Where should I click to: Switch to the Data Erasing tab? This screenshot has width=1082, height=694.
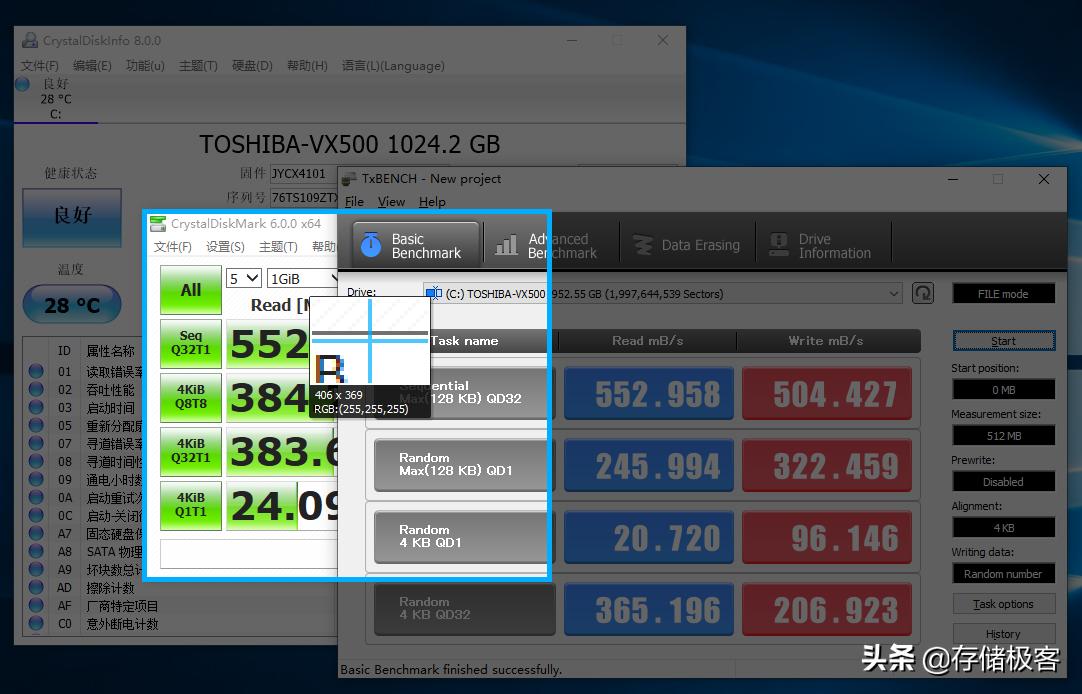(x=687, y=245)
